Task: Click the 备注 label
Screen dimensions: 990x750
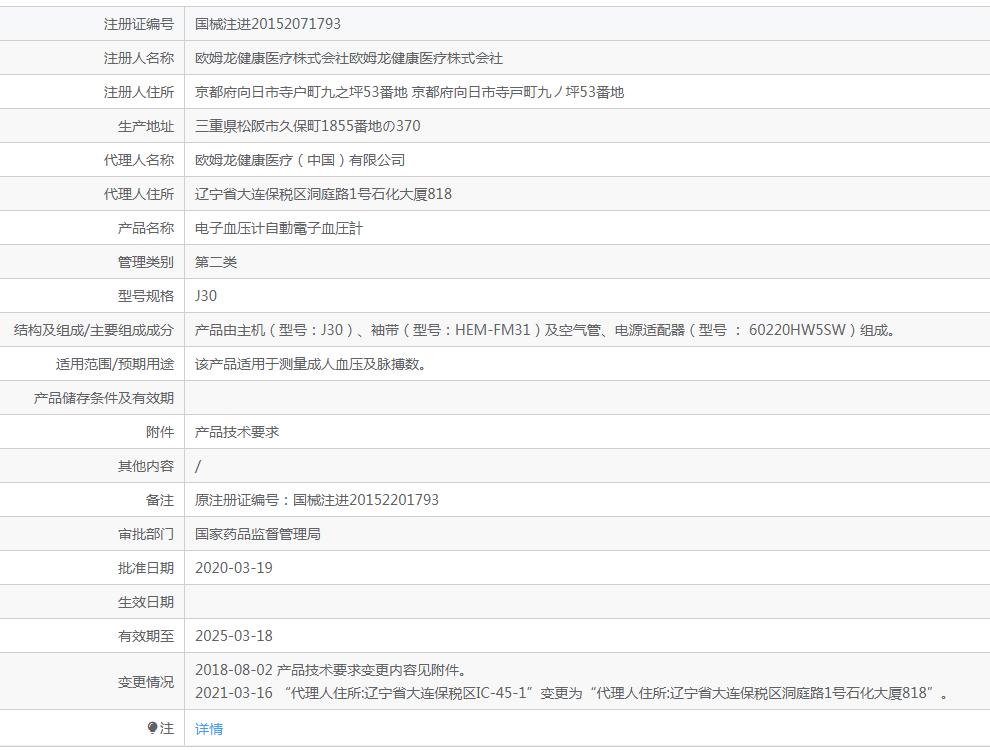Action: 160,500
